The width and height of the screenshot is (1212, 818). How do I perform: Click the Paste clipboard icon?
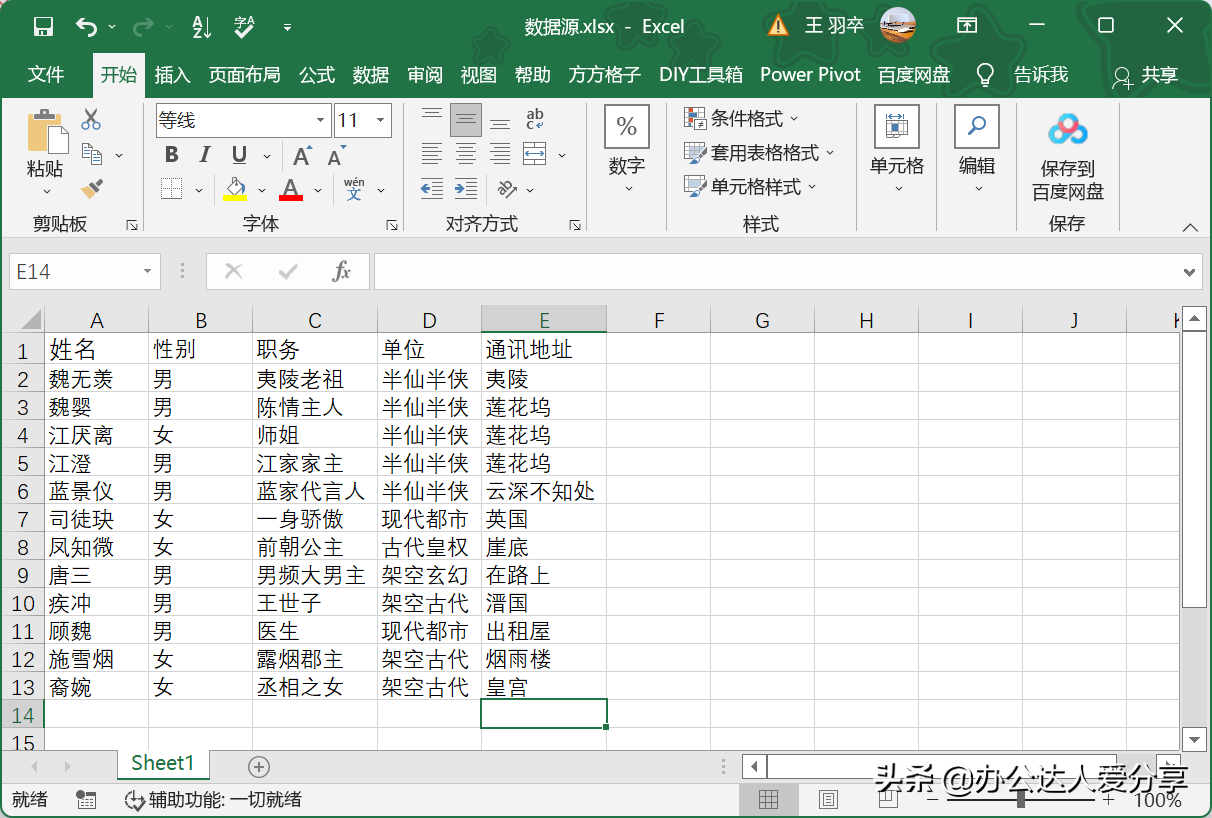[45, 131]
